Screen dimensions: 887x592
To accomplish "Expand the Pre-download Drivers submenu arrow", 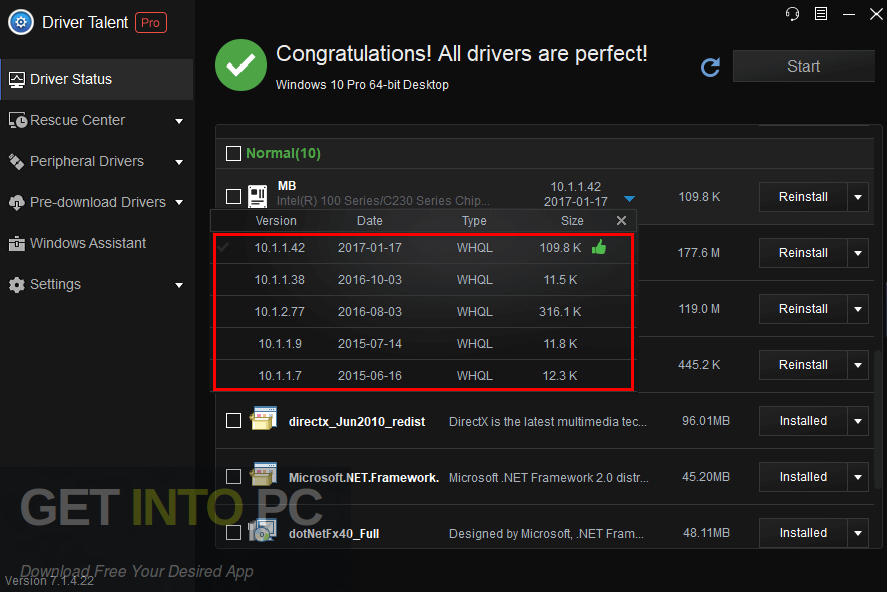I will pos(179,202).
